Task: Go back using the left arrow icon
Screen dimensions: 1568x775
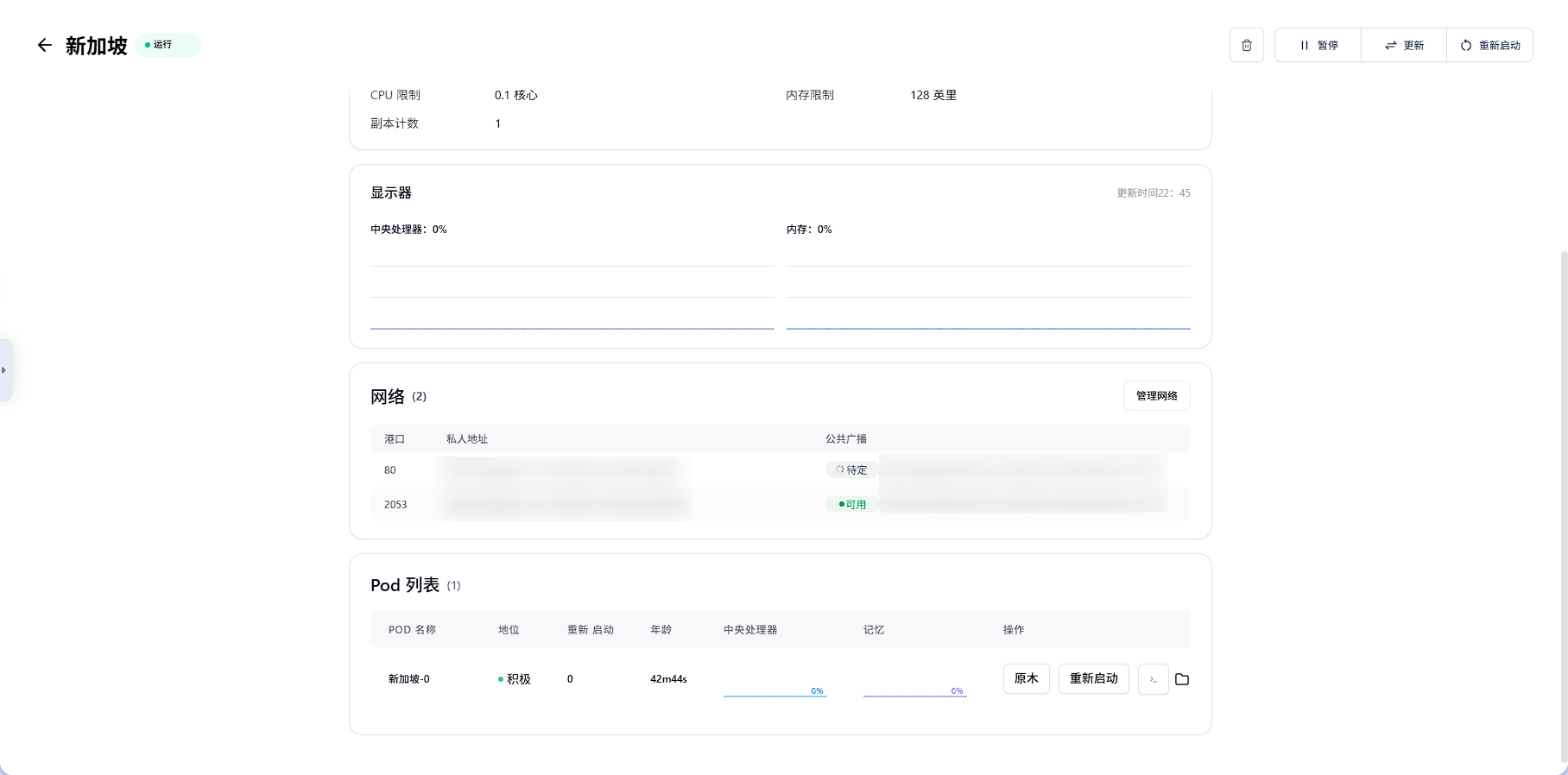Action: 45,45
